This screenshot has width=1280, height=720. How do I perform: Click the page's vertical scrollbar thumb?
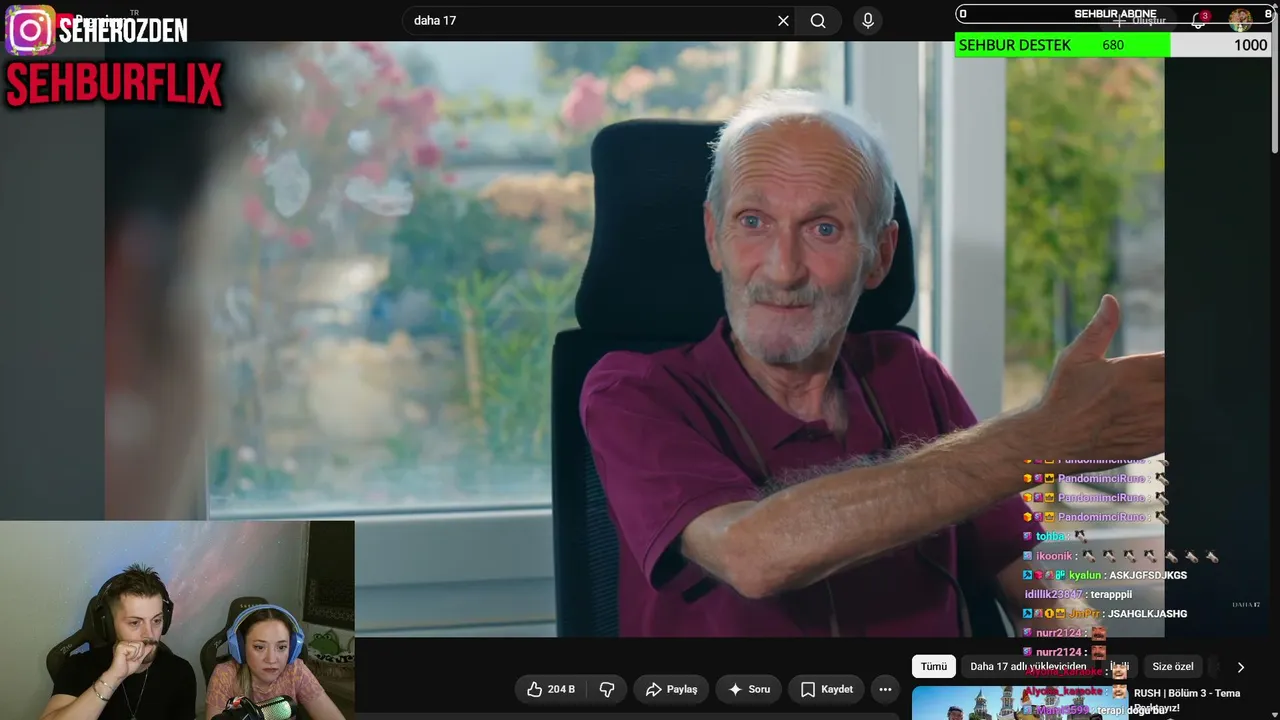pyautogui.click(x=1274, y=85)
